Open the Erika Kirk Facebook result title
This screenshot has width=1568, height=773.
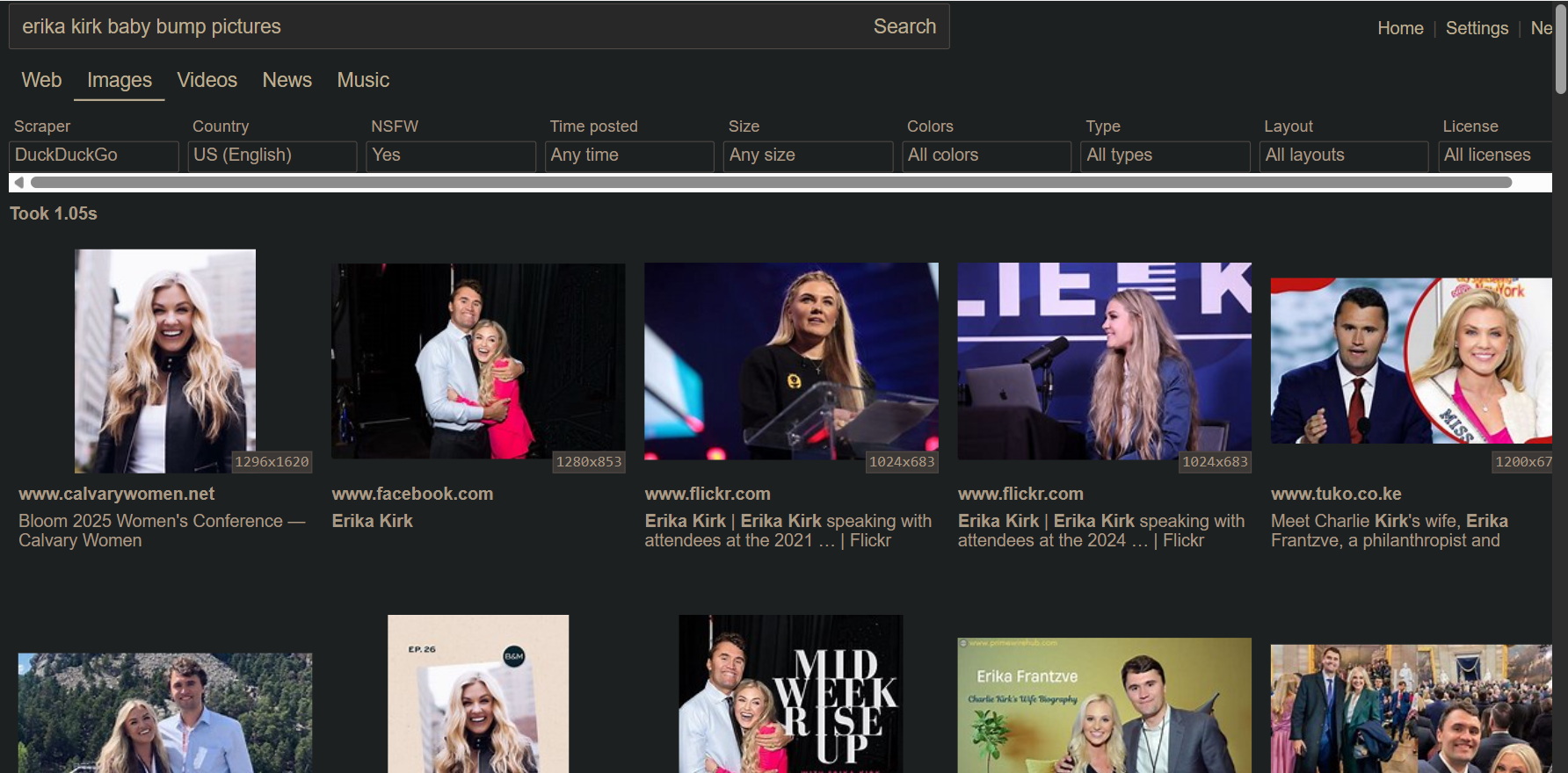tap(372, 521)
